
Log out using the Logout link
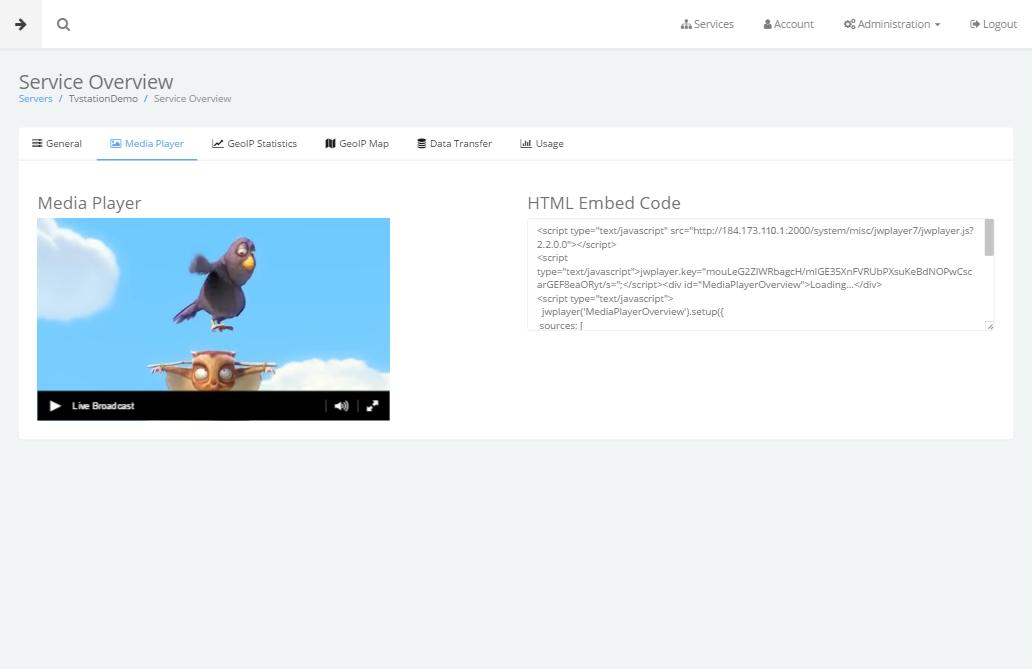click(993, 24)
